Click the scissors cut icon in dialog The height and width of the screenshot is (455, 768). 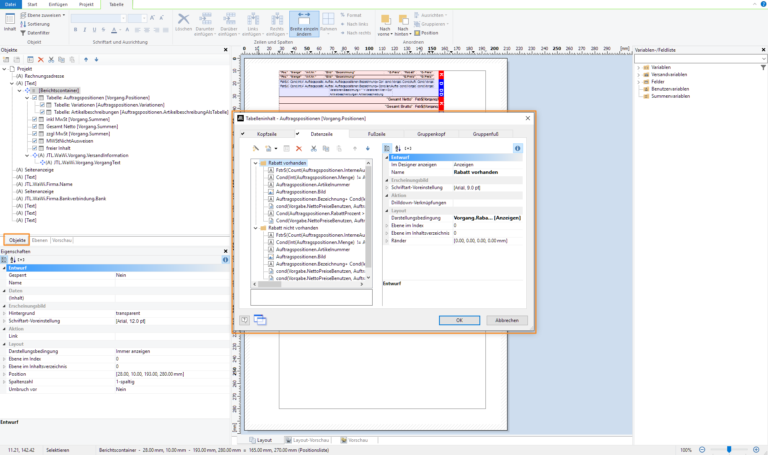[x=313, y=148]
